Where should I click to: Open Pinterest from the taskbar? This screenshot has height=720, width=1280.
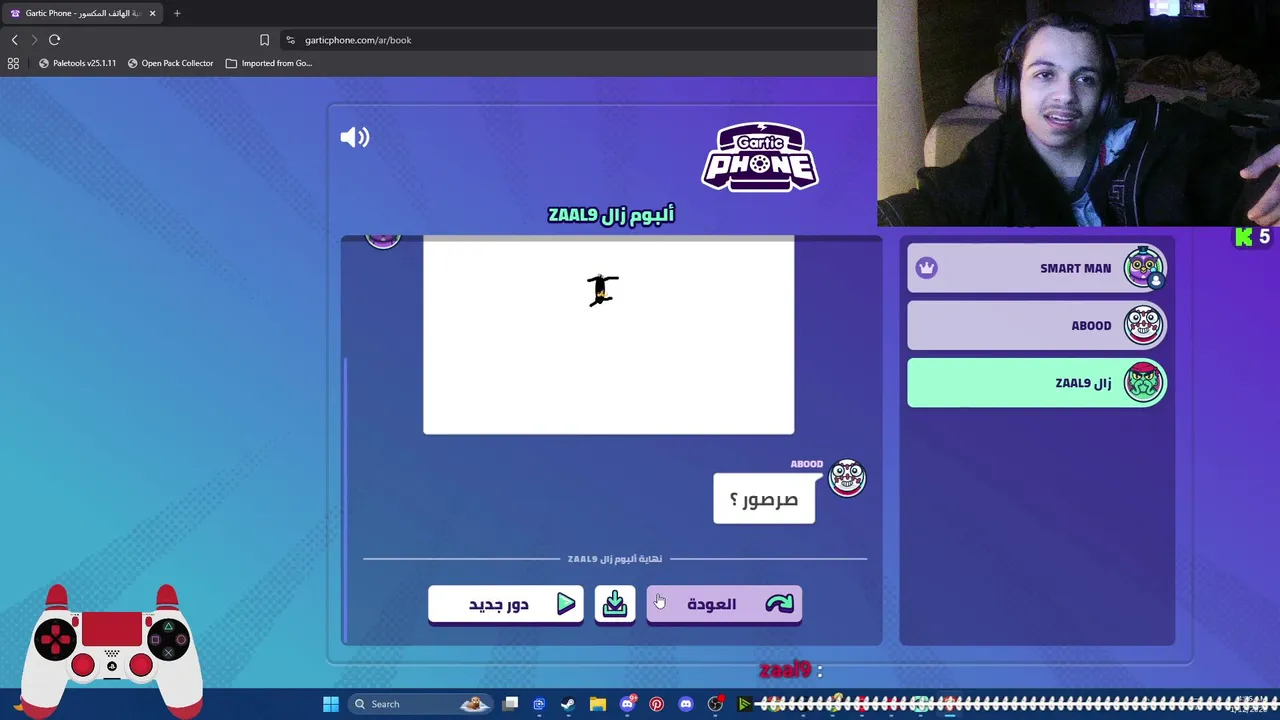pyautogui.click(x=656, y=704)
